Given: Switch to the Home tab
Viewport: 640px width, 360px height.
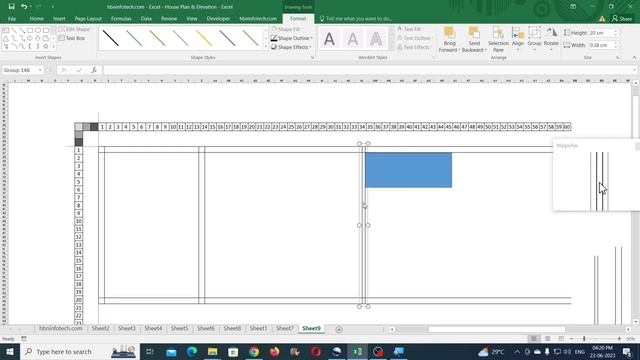Looking at the screenshot, I should [36, 19].
